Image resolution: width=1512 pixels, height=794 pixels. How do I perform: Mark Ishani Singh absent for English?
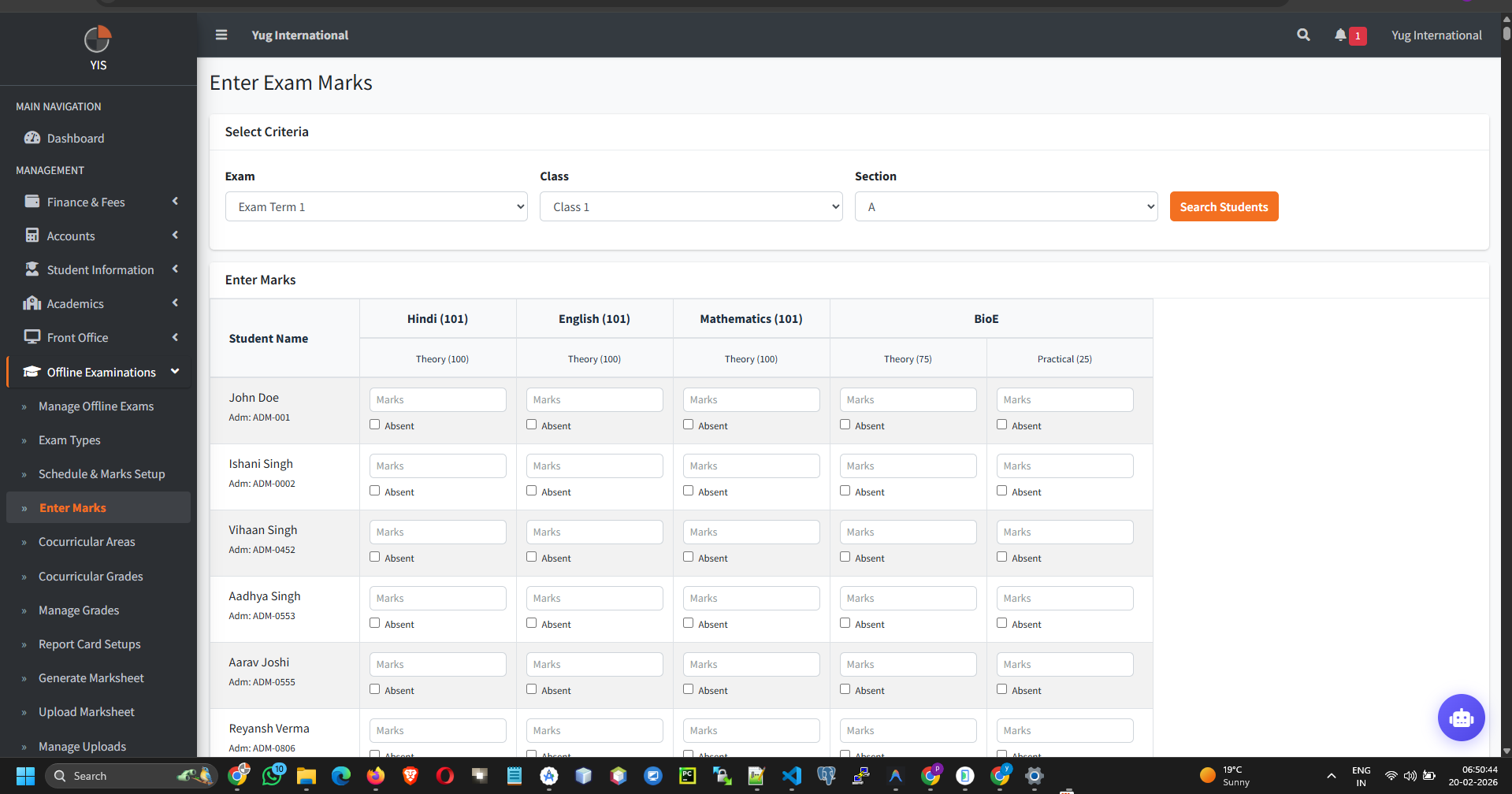(x=531, y=491)
